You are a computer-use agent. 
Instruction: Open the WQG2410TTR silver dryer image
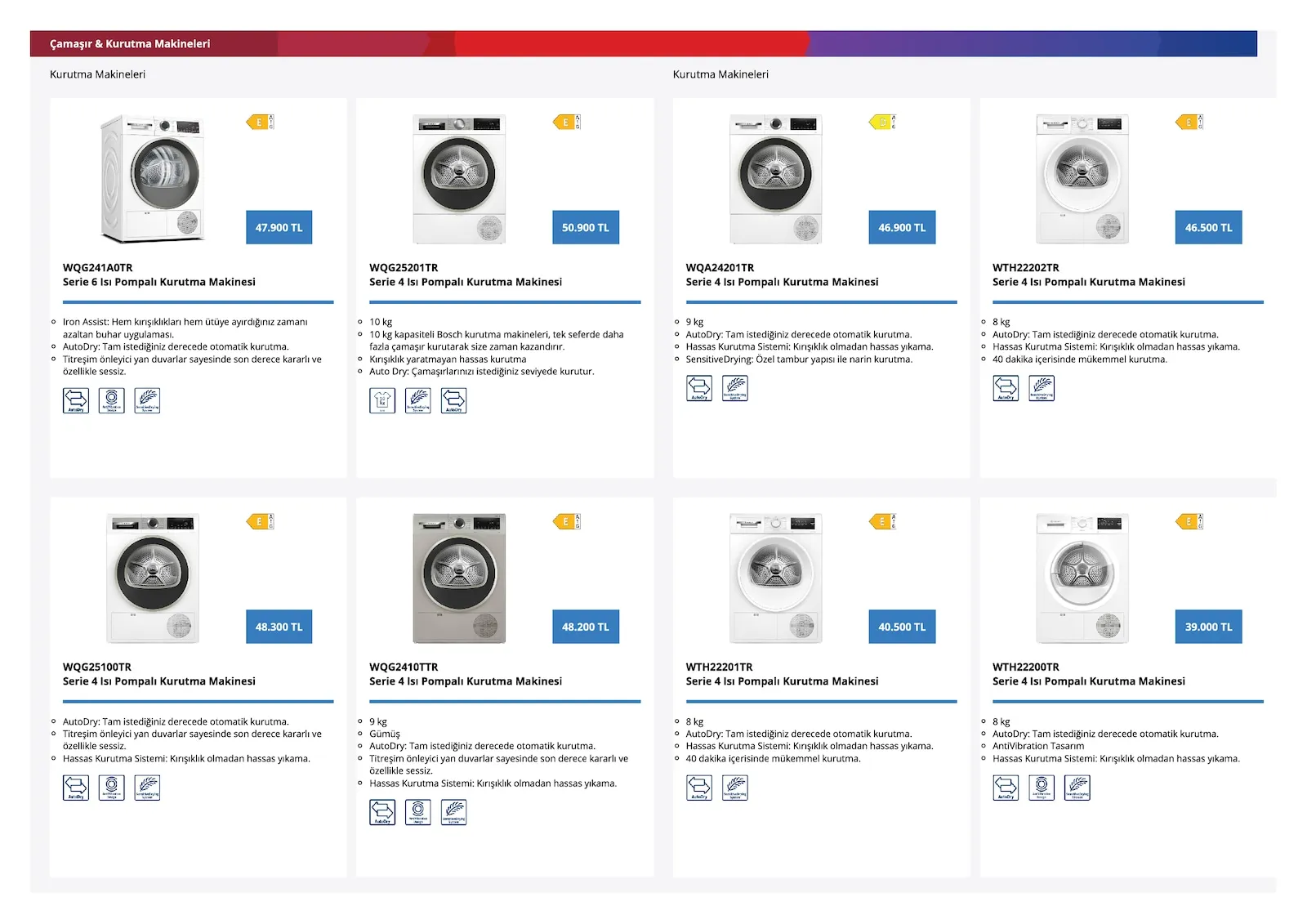459,578
